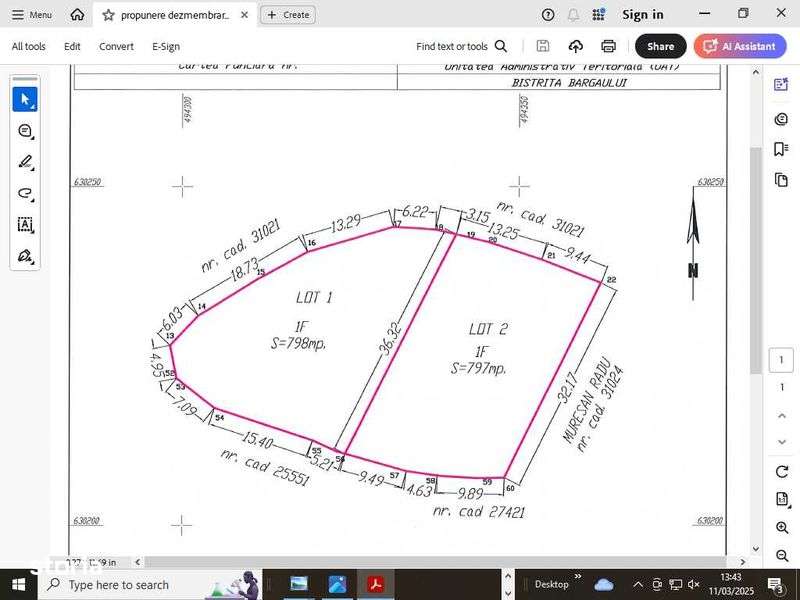Click the LOT 1 label
This screenshot has height=600, width=800.
[314, 297]
